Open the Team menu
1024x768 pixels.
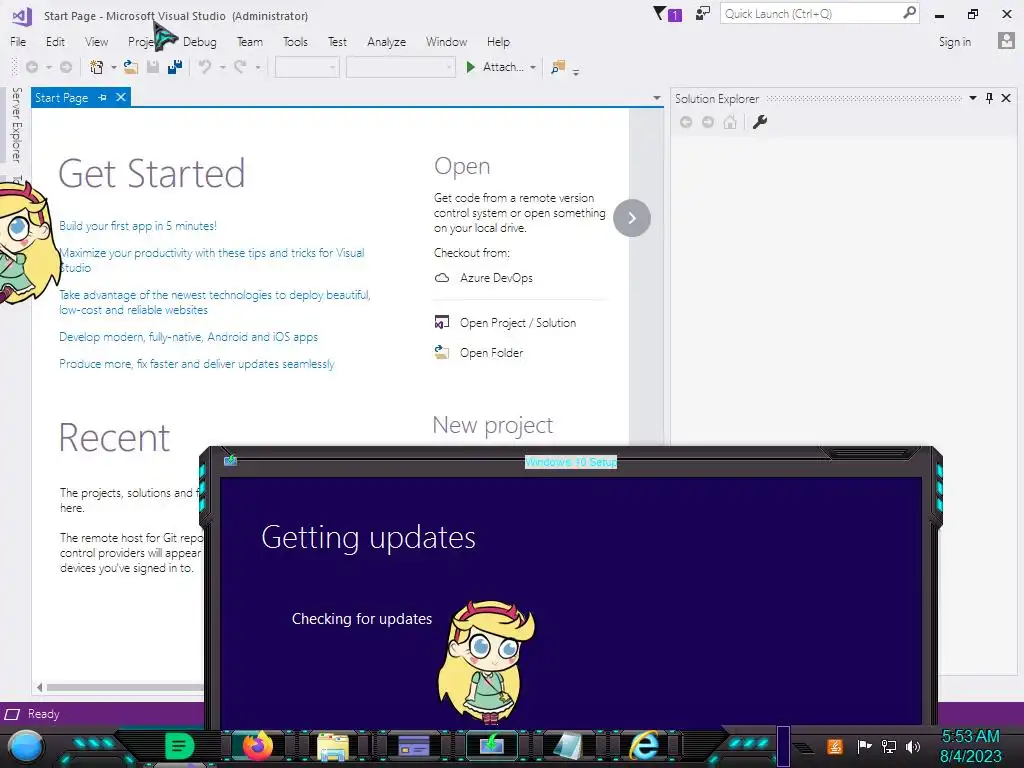coord(249,41)
